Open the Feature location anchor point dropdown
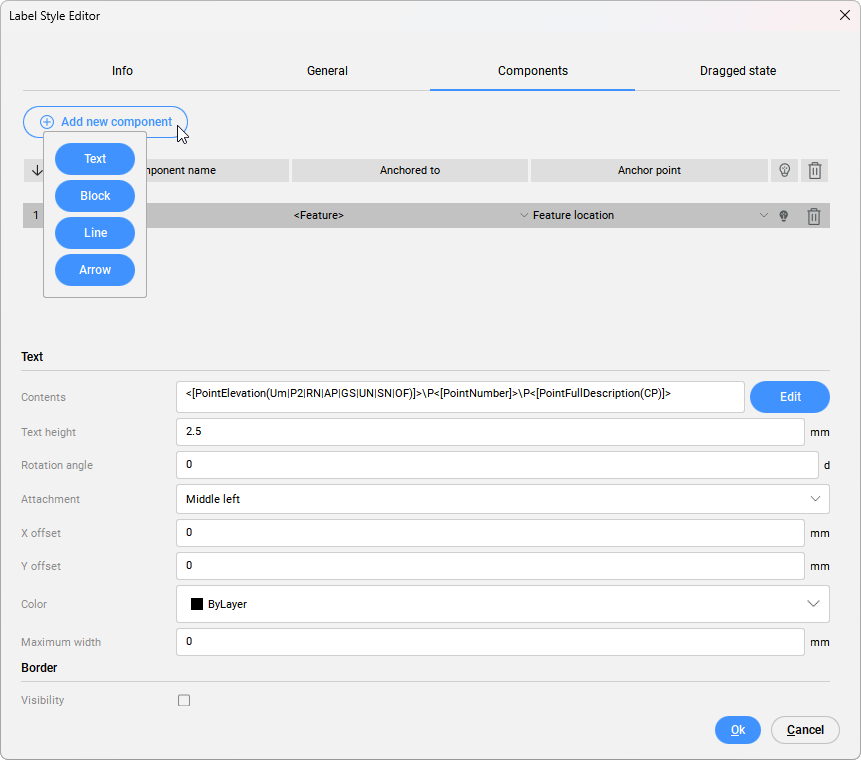 pos(764,216)
